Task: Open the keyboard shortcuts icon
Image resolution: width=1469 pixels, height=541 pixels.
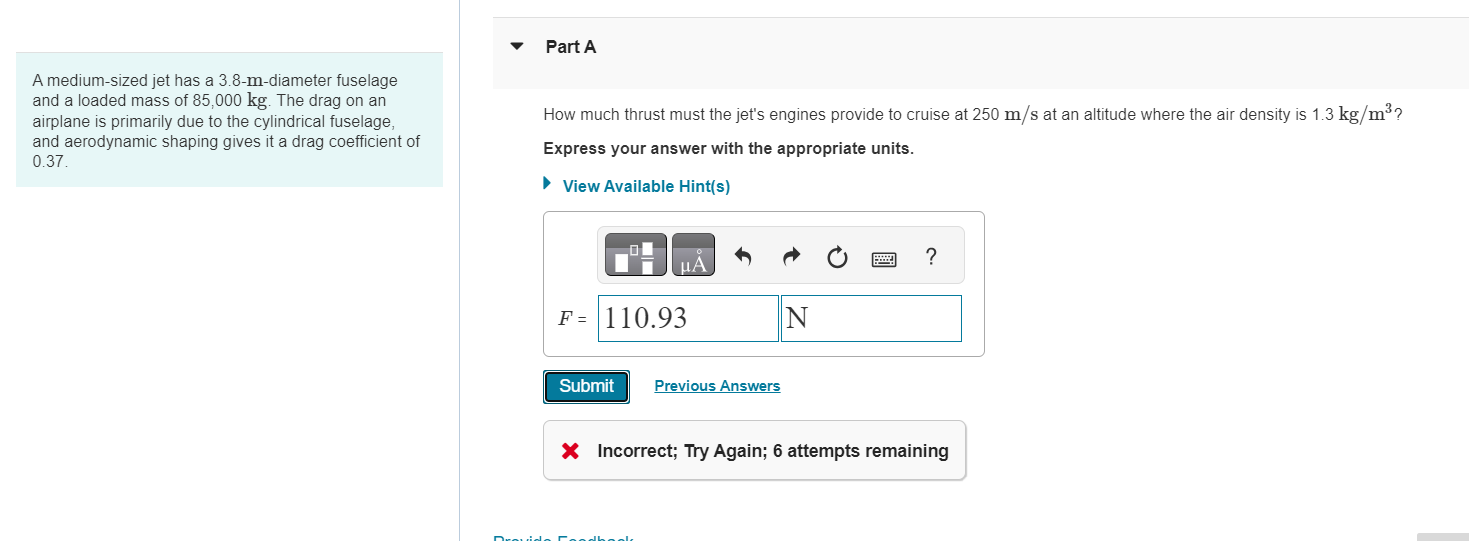Action: point(883,259)
